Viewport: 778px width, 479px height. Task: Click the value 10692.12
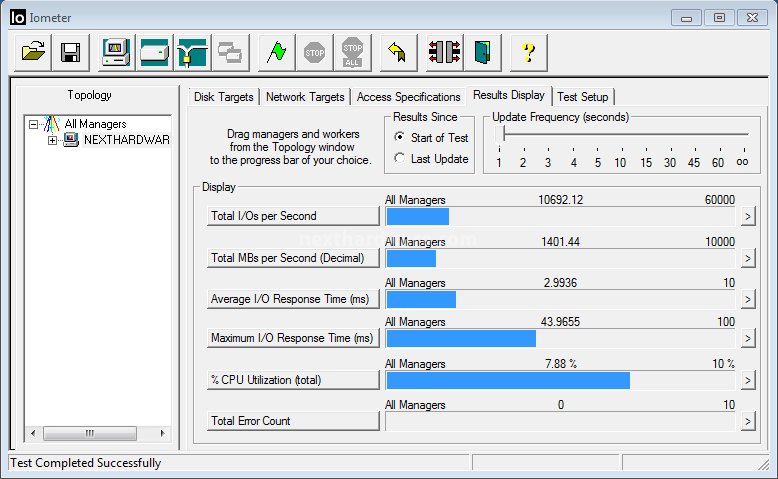pos(561,200)
